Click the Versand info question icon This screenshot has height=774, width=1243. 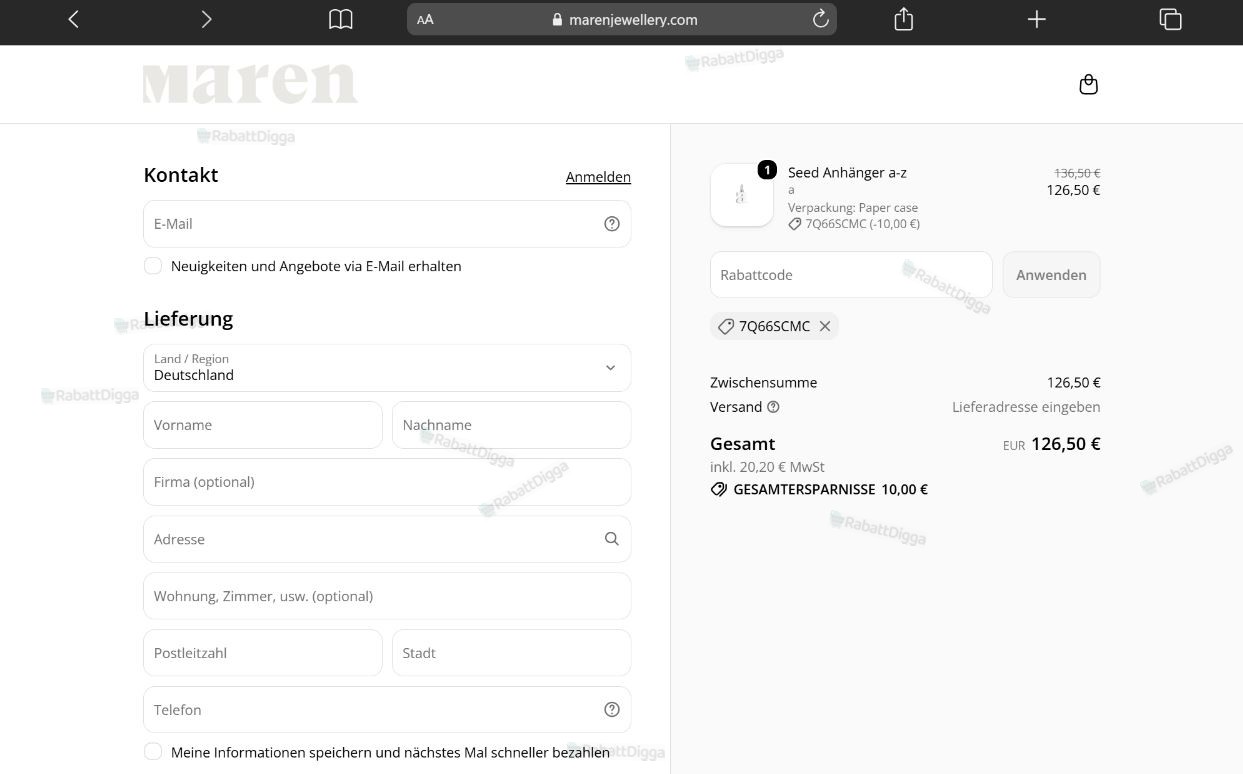coord(773,407)
